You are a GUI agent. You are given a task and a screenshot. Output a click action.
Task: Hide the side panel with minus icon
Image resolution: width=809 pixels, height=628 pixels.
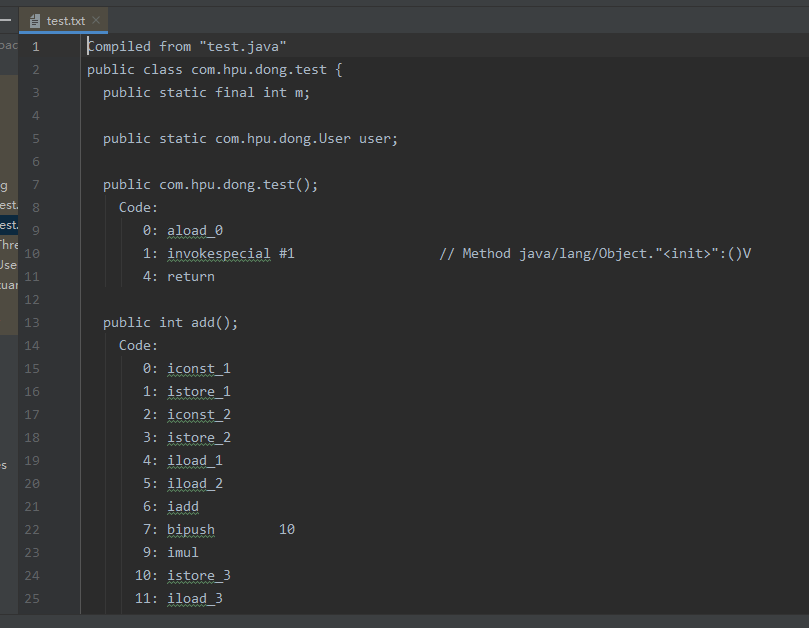point(5,21)
